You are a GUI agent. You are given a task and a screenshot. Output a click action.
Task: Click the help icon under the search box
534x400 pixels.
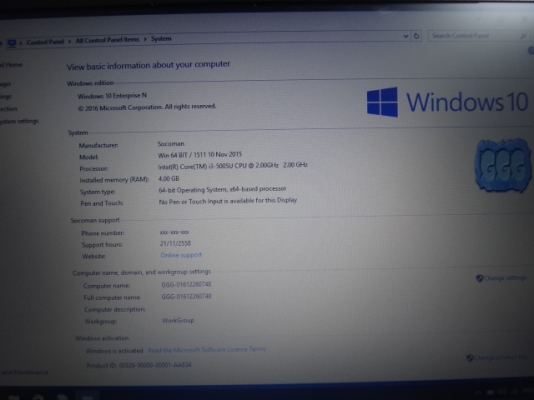click(531, 51)
